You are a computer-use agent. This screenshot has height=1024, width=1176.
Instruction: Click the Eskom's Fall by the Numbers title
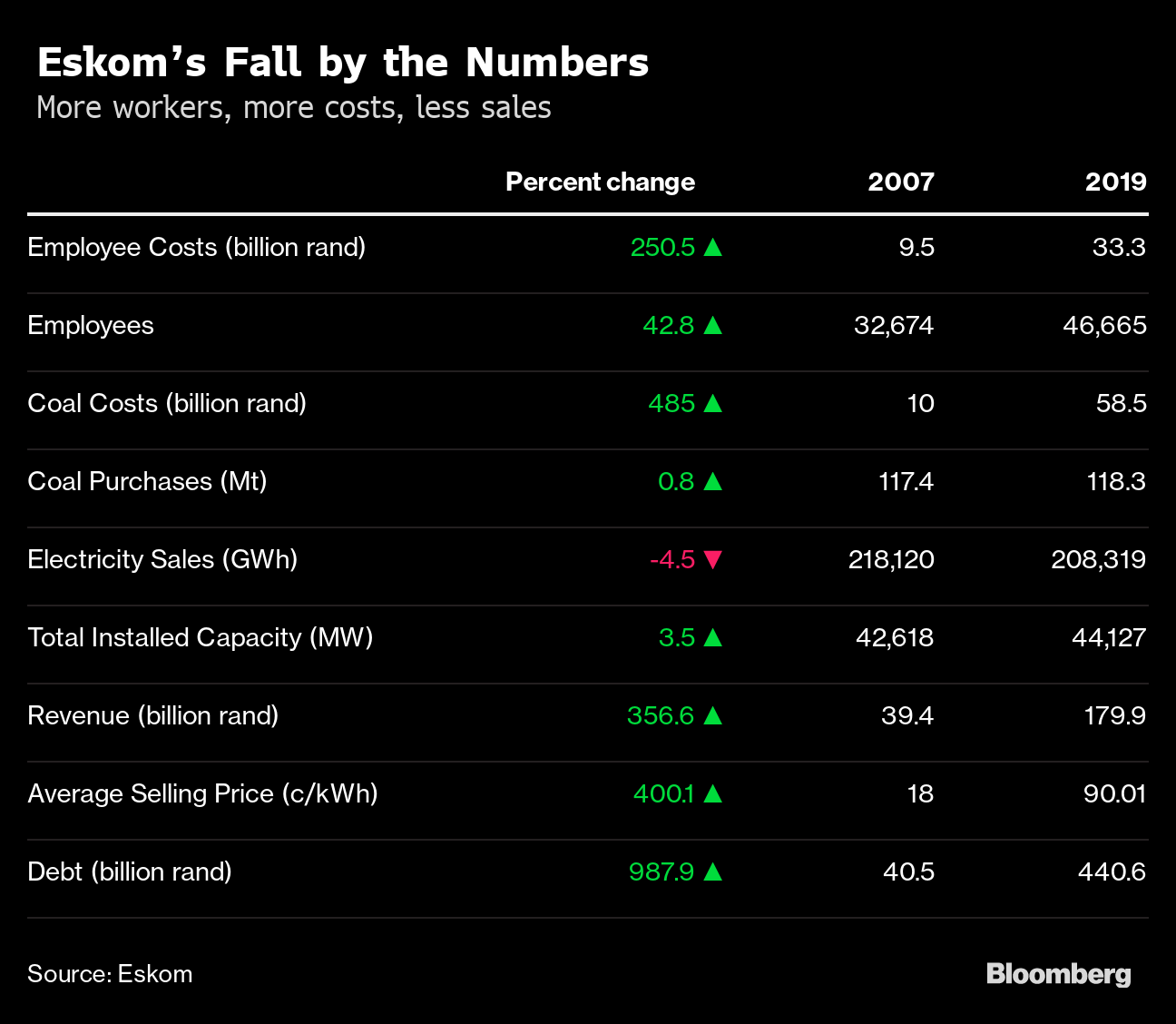[x=343, y=63]
